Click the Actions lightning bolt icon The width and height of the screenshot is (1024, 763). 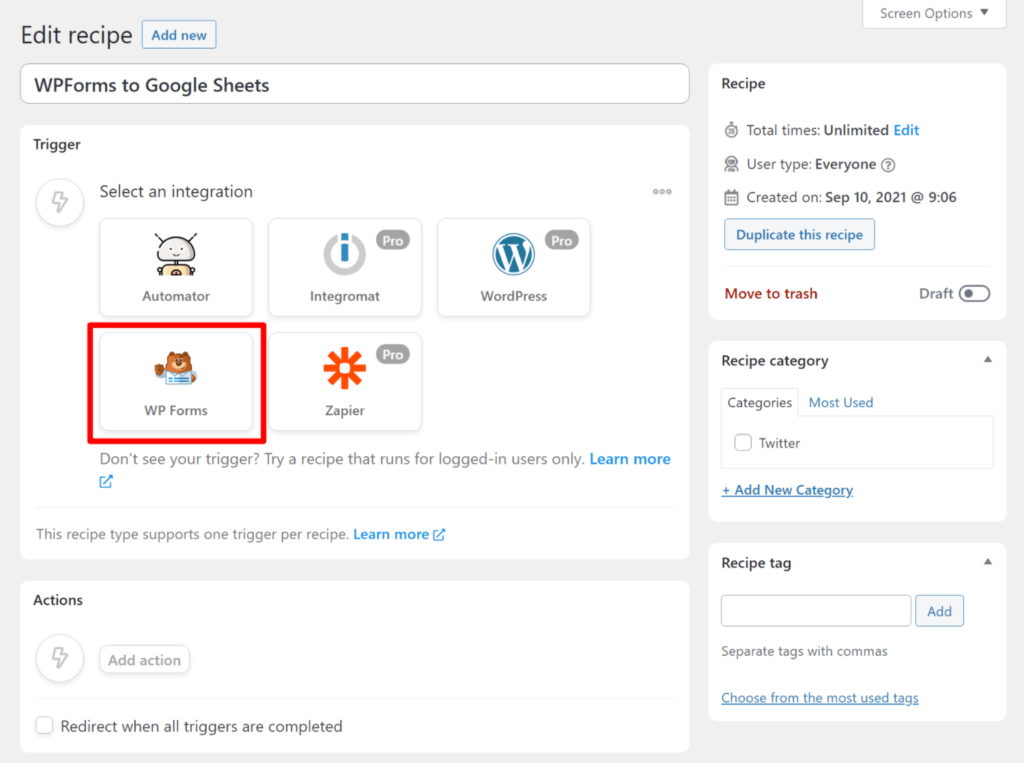coord(60,658)
